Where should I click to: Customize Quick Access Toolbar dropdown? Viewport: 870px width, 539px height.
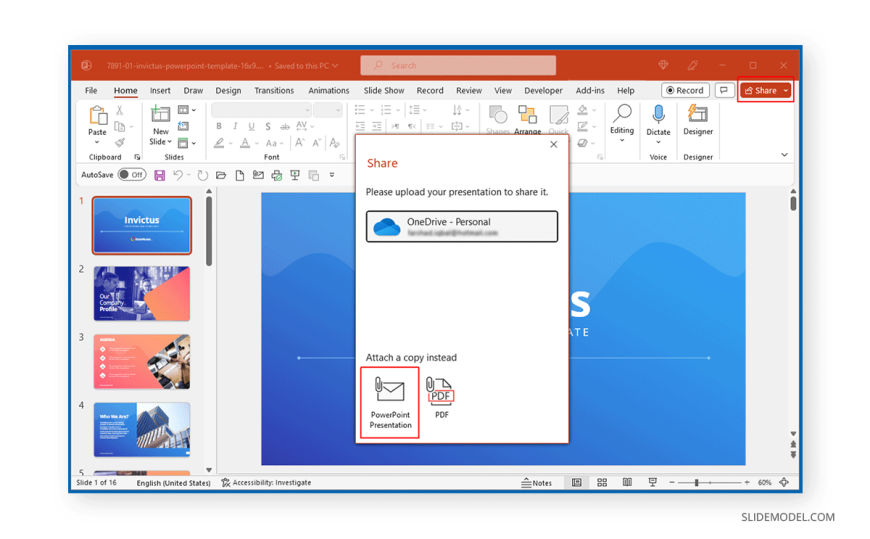332,175
